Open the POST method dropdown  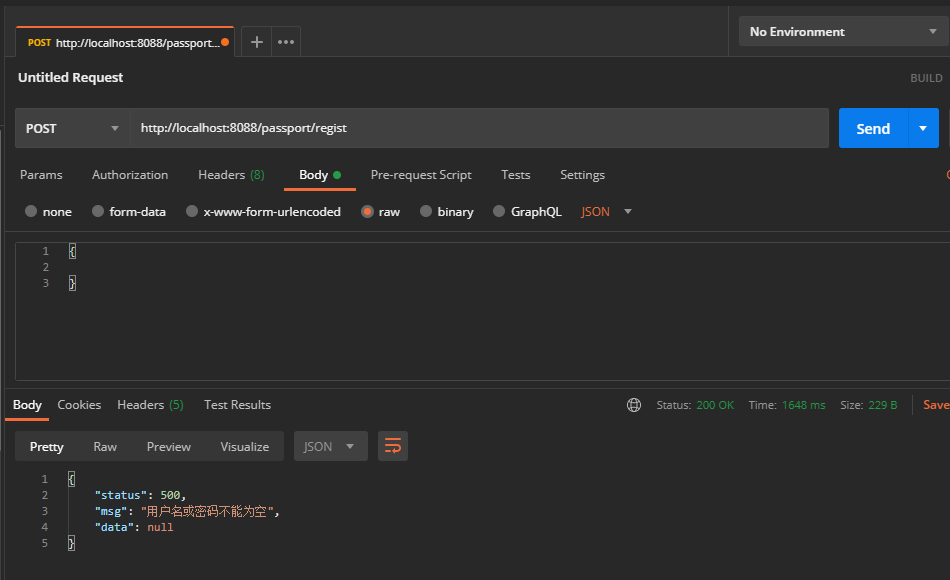(73, 128)
